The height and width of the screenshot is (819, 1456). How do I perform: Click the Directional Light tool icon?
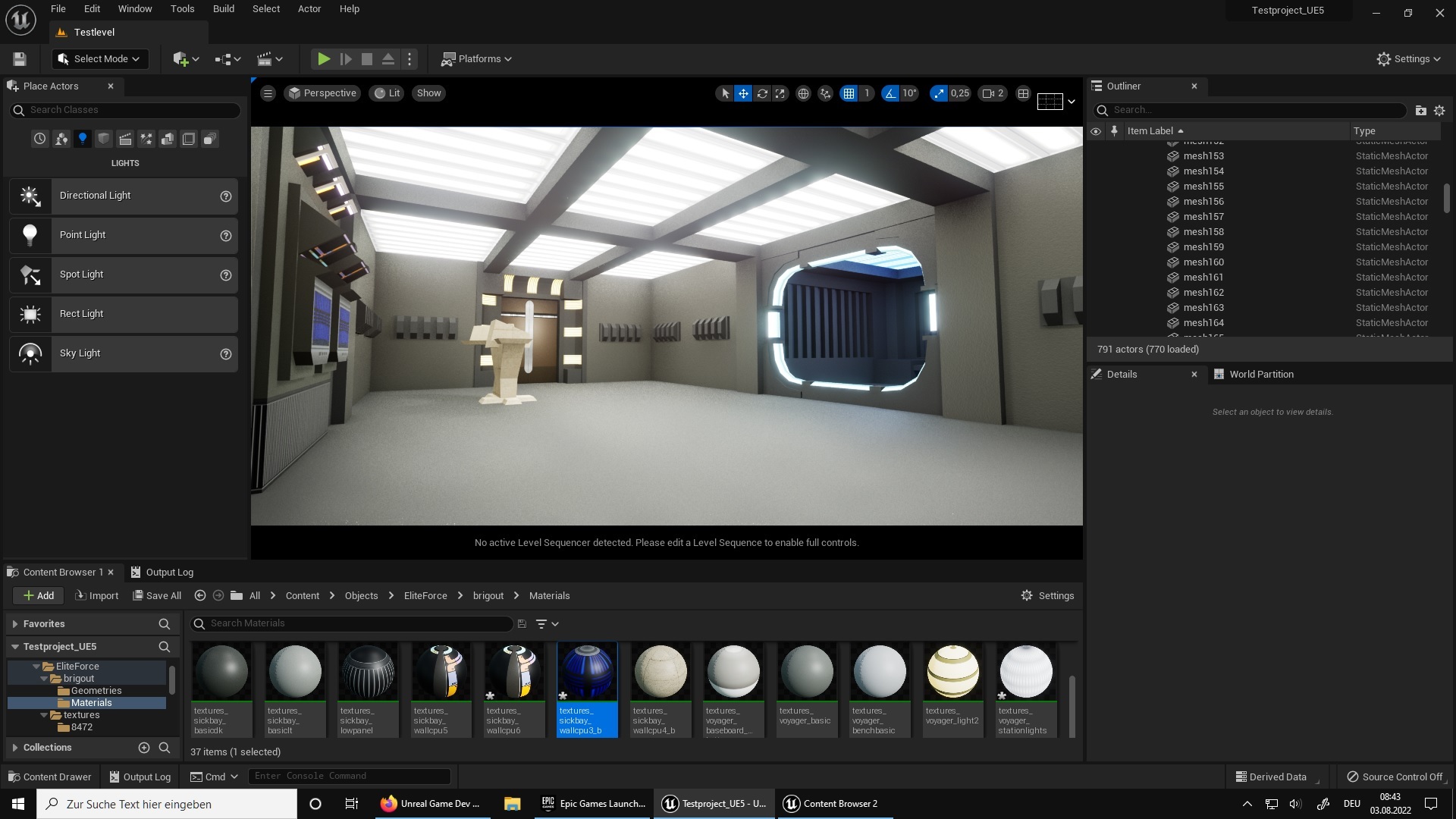coord(30,196)
